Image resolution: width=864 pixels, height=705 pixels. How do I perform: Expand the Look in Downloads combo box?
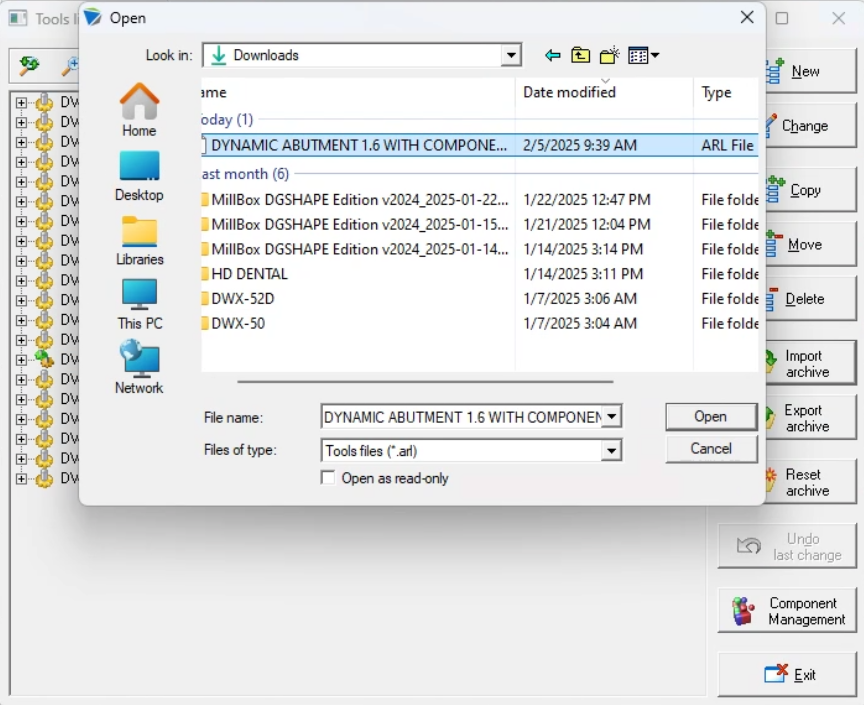pos(511,55)
